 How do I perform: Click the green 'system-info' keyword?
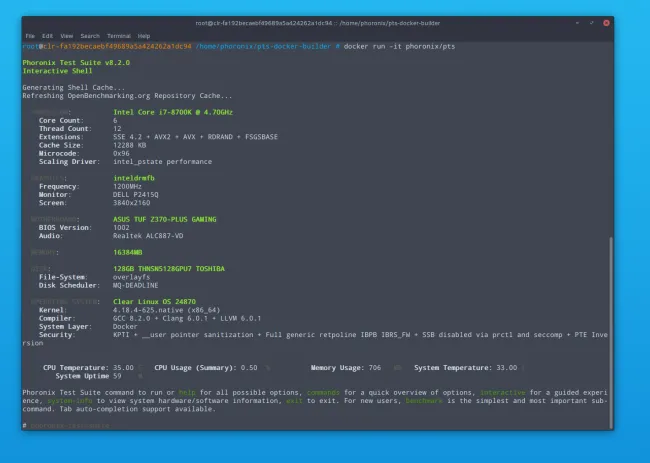tap(70, 401)
